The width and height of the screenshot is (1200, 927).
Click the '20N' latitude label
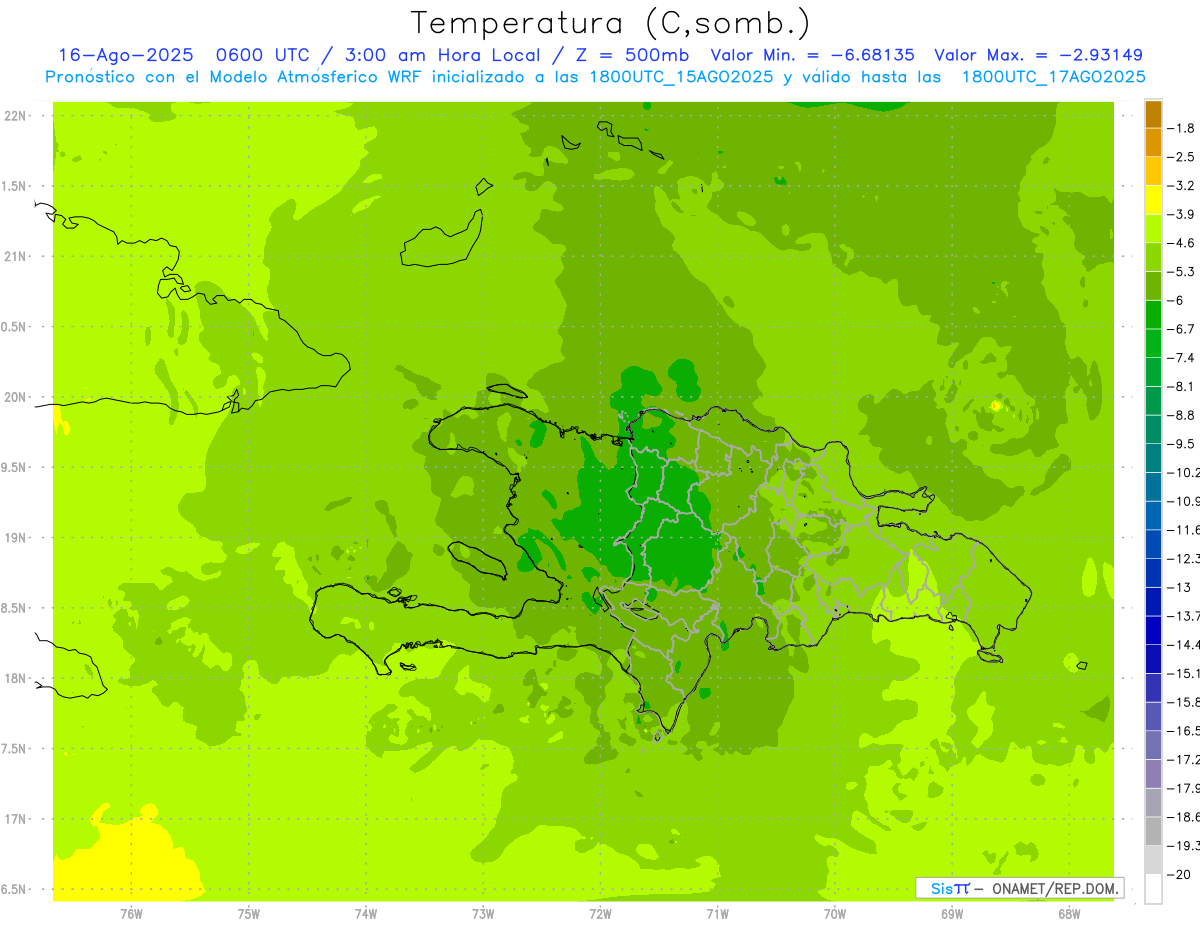click(x=15, y=397)
